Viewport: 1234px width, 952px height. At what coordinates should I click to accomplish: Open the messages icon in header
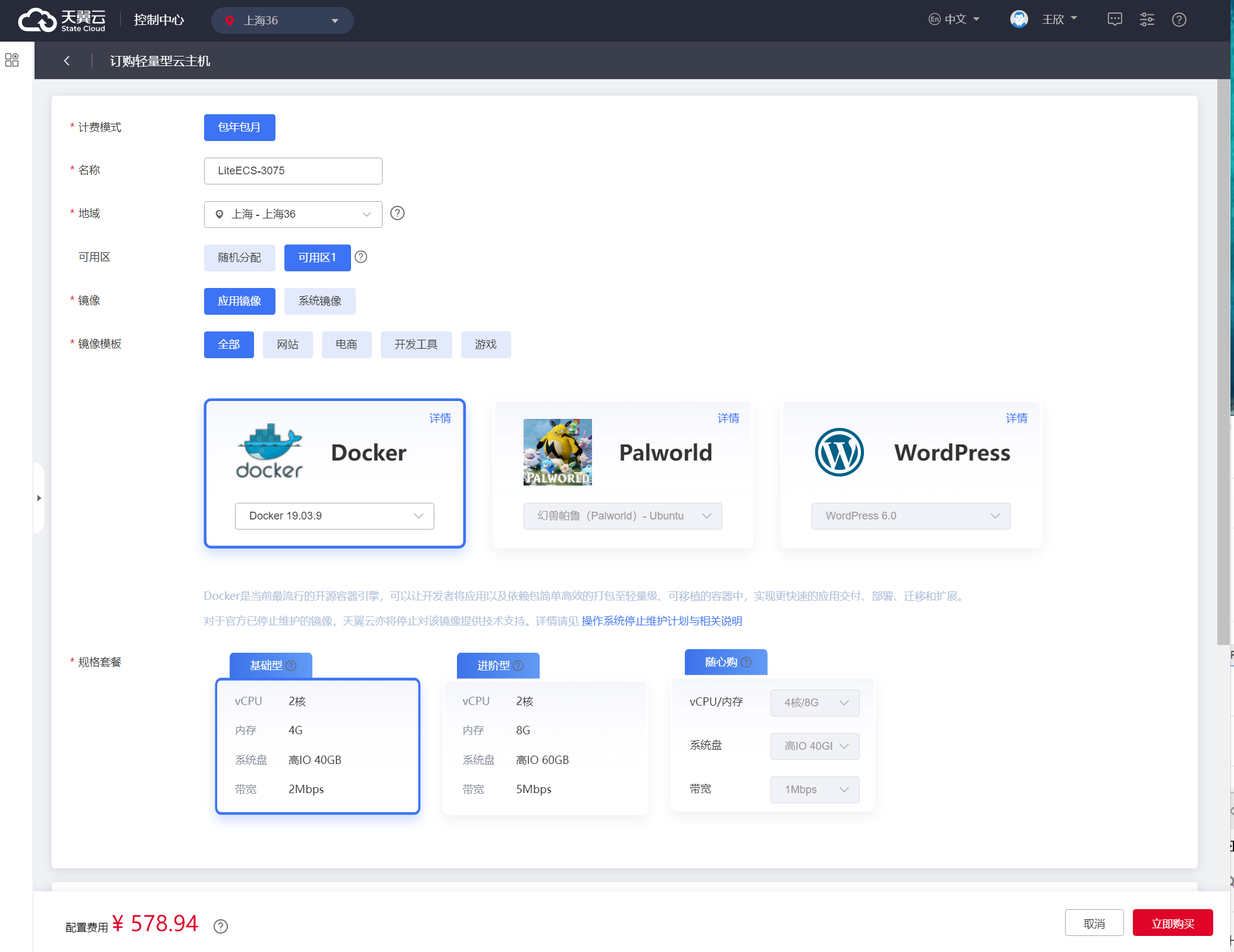tap(1114, 20)
